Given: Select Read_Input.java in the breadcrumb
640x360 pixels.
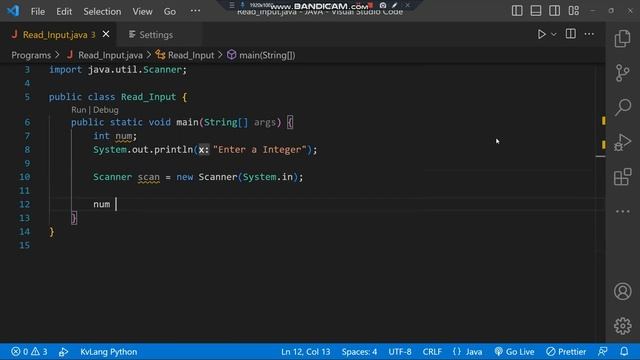Looking at the screenshot, I should pyautogui.click(x=110, y=55).
